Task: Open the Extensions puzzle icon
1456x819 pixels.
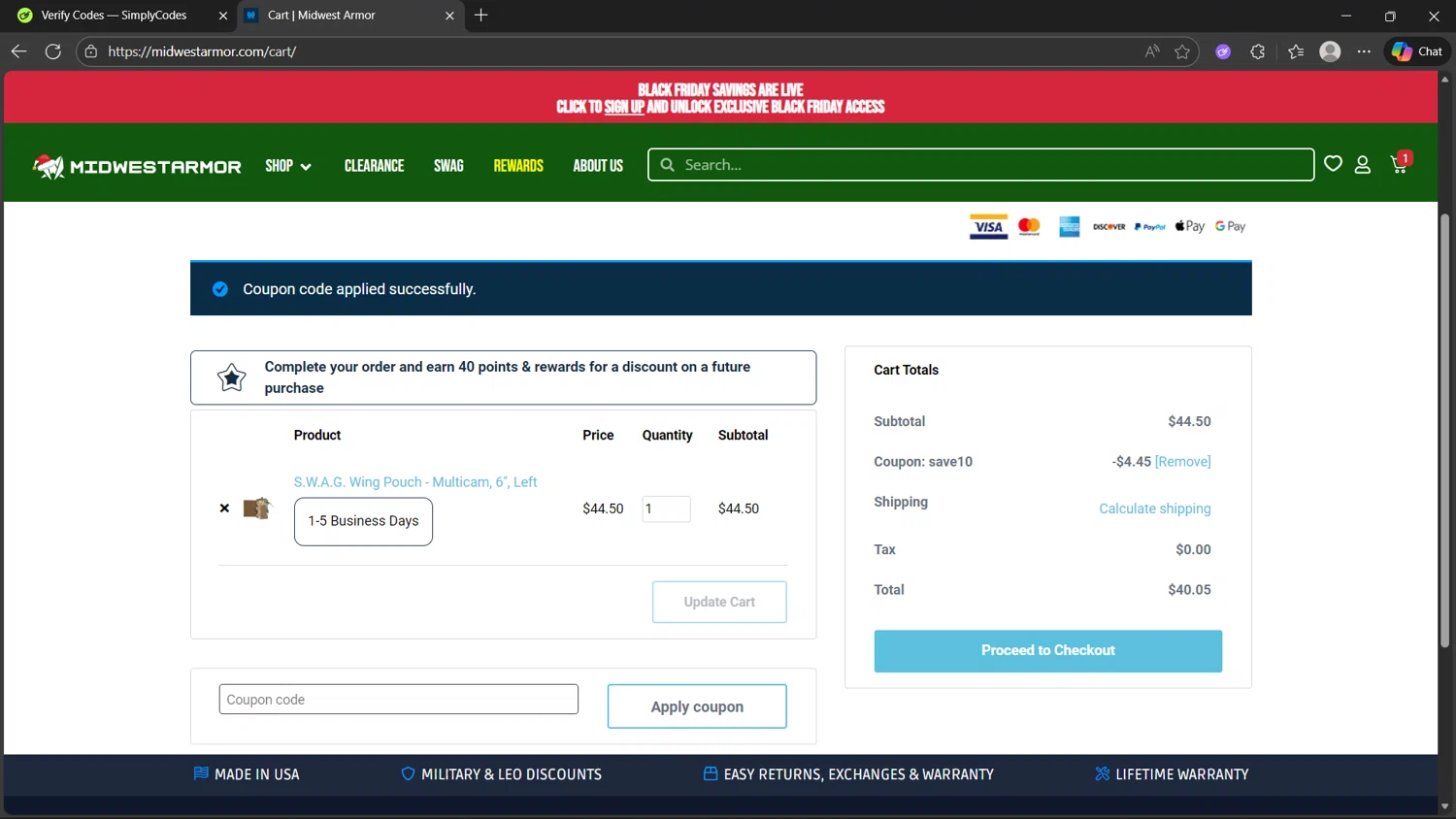Action: pyautogui.click(x=1258, y=51)
